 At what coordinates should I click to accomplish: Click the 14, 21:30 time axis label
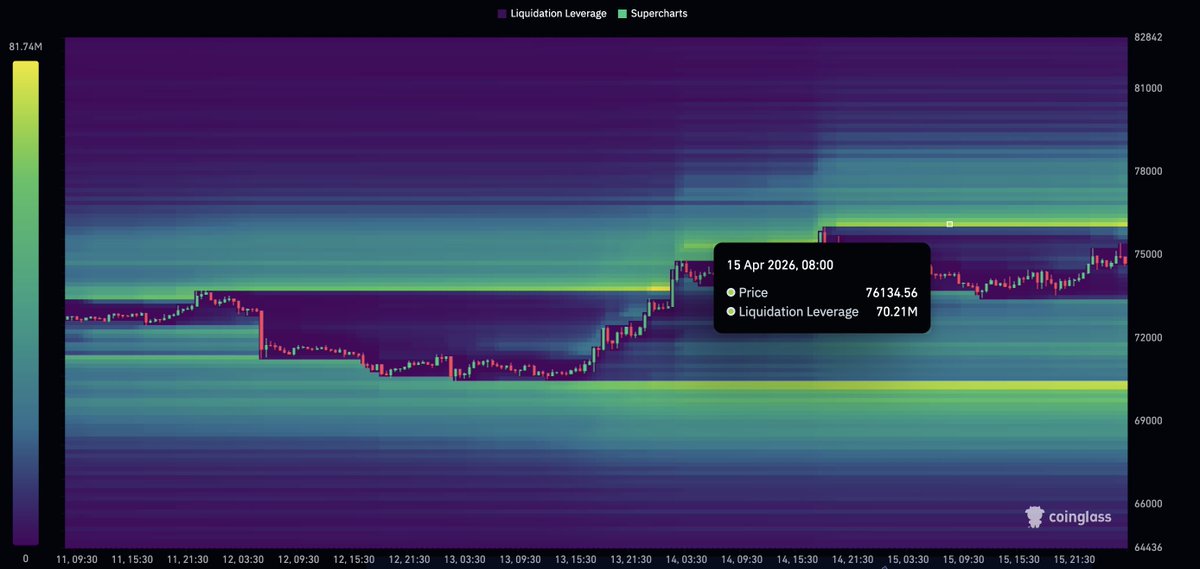click(852, 559)
